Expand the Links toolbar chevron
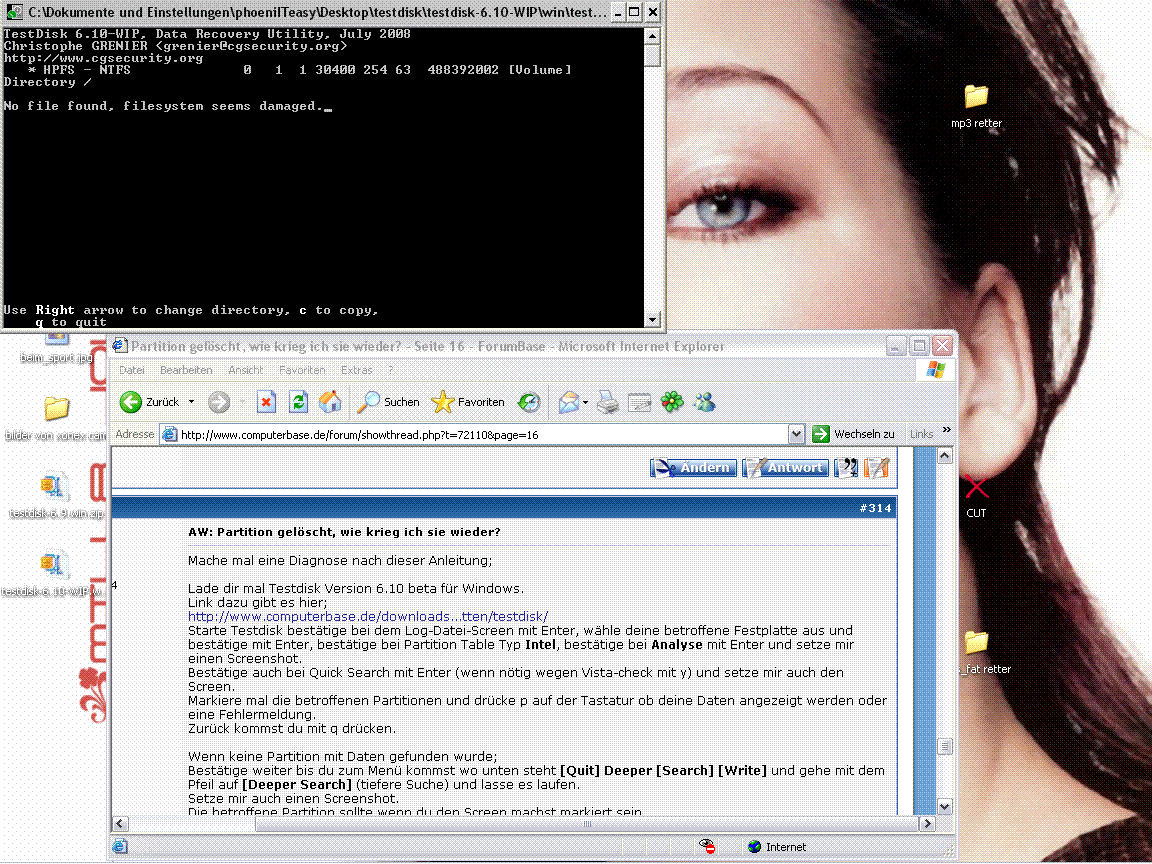Screen dimensions: 1152x864 click(946, 431)
